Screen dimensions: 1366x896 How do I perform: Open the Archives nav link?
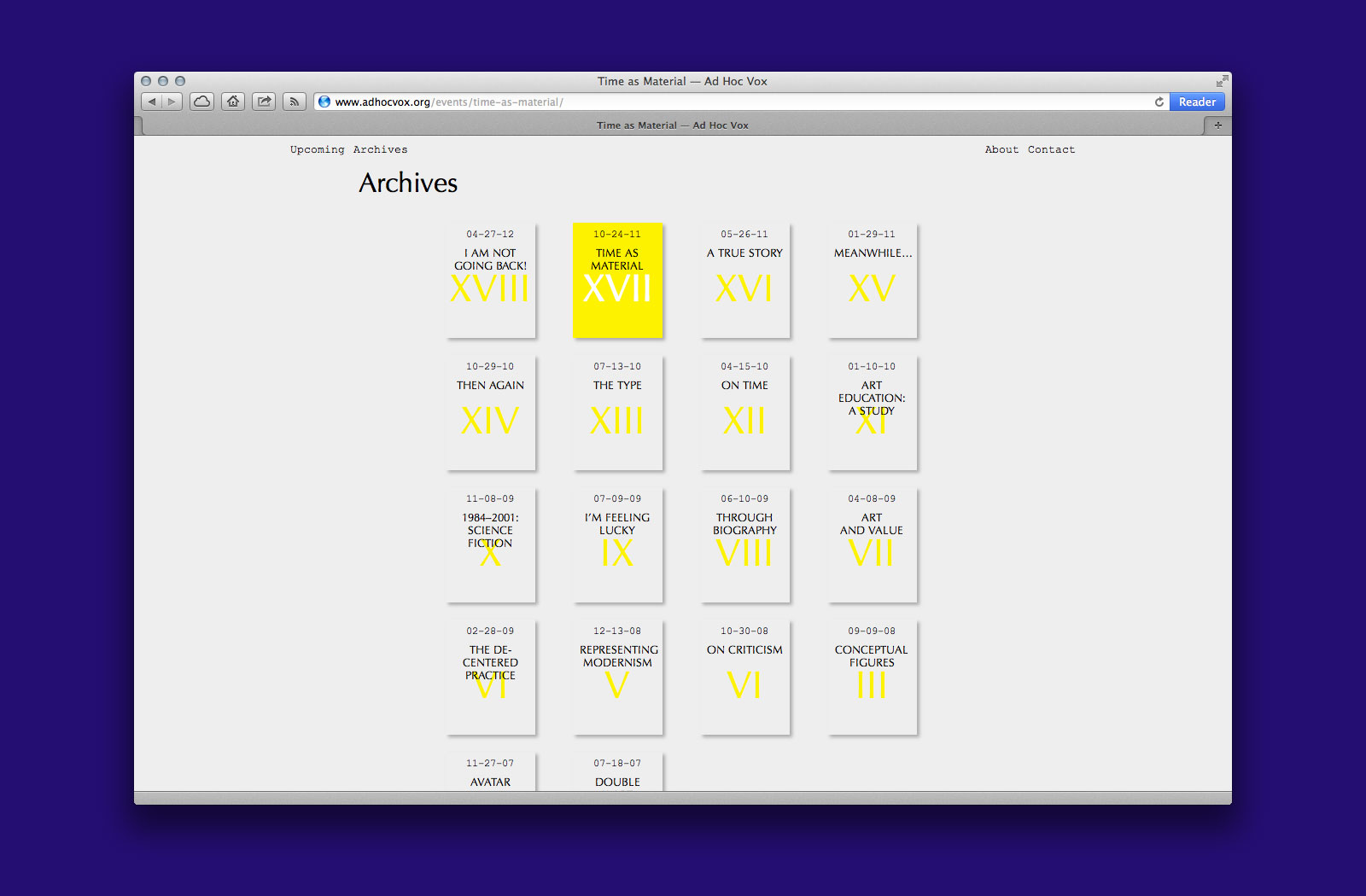click(x=381, y=149)
